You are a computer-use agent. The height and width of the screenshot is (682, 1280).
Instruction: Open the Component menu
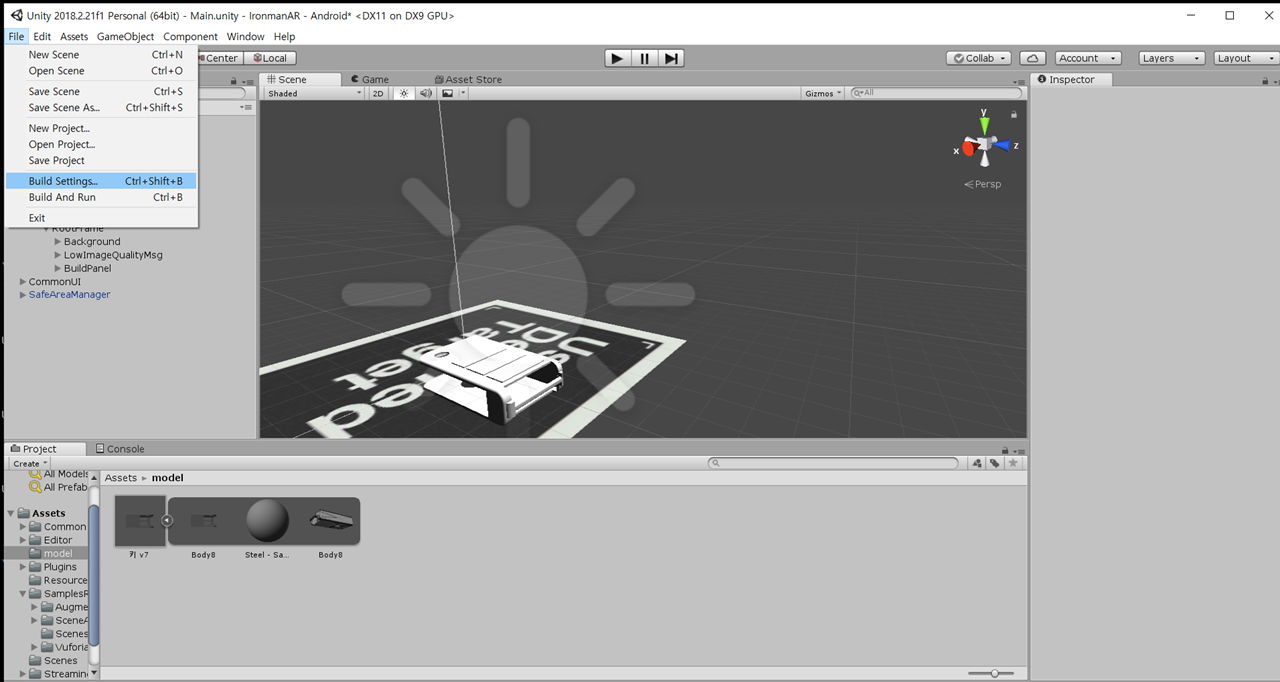(x=190, y=37)
